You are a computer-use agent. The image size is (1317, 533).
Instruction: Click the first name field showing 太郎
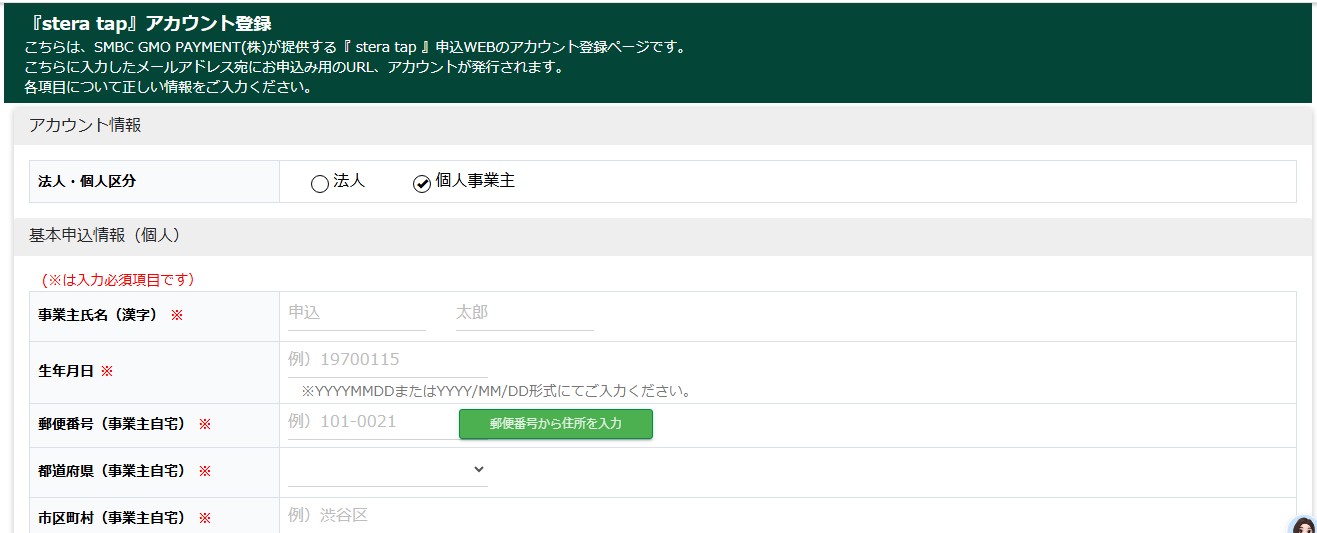(x=524, y=313)
